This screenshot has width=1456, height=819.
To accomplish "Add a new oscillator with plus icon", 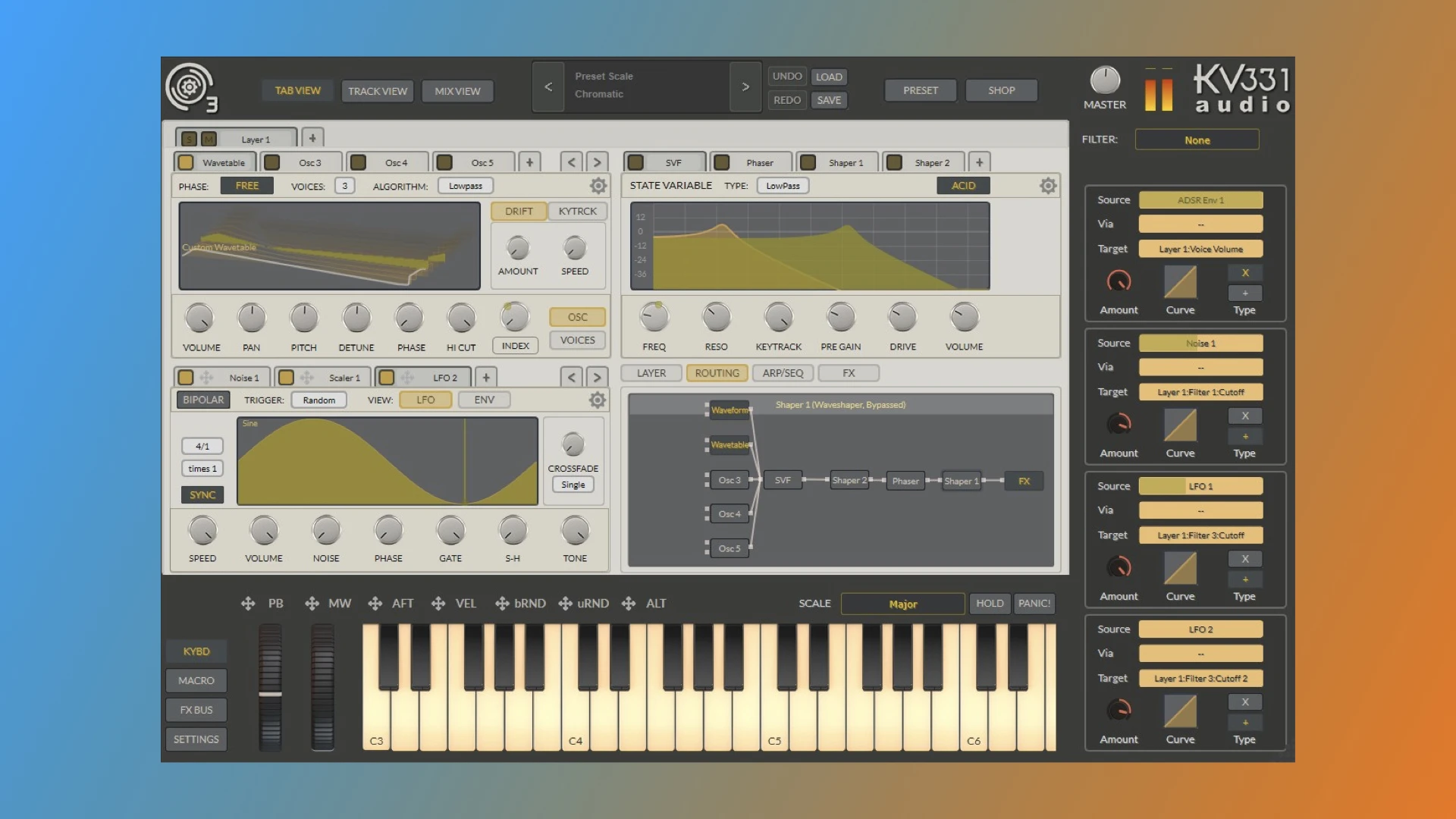I will [529, 162].
